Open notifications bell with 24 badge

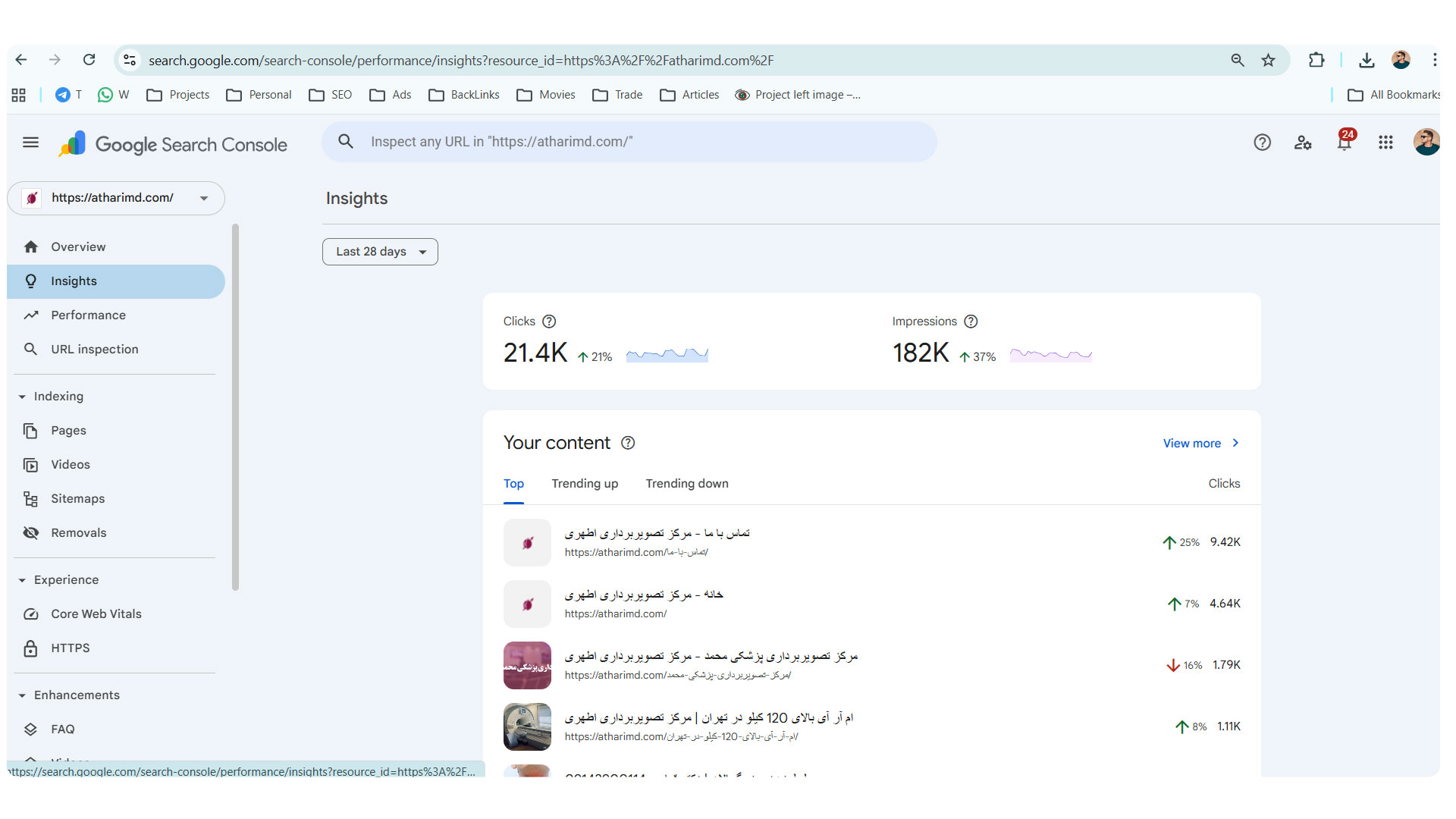pyautogui.click(x=1345, y=141)
